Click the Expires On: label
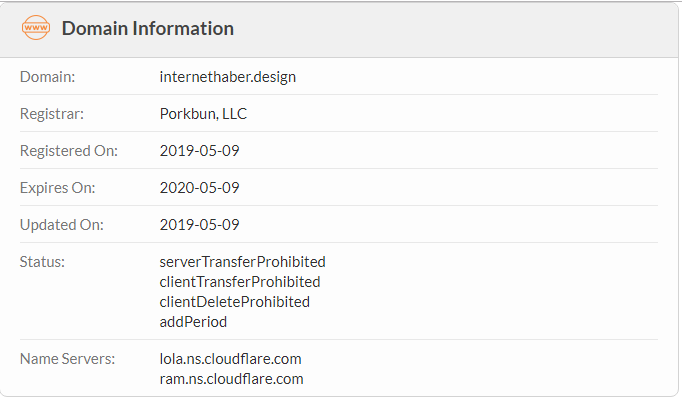 pyautogui.click(x=57, y=187)
